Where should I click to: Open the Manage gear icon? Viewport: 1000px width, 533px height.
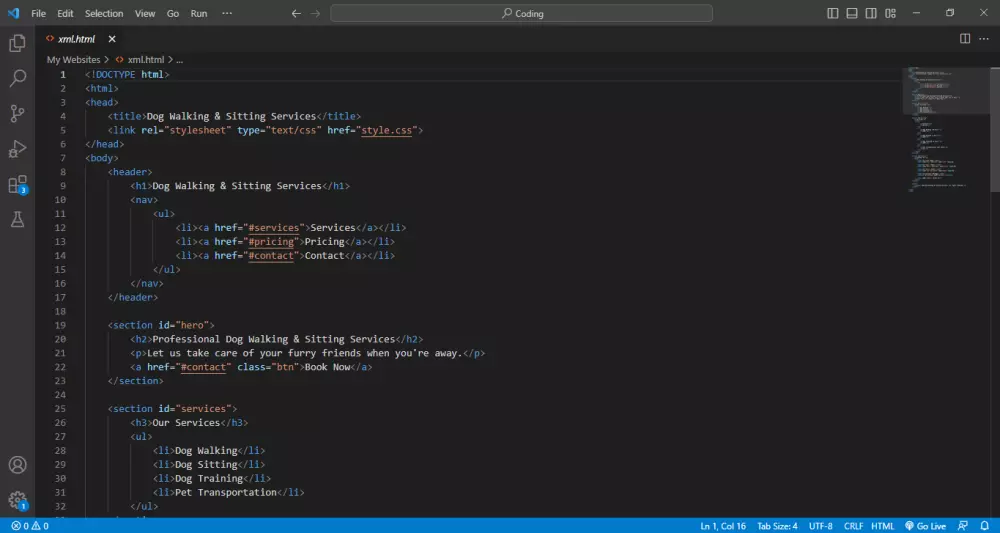coord(17,499)
